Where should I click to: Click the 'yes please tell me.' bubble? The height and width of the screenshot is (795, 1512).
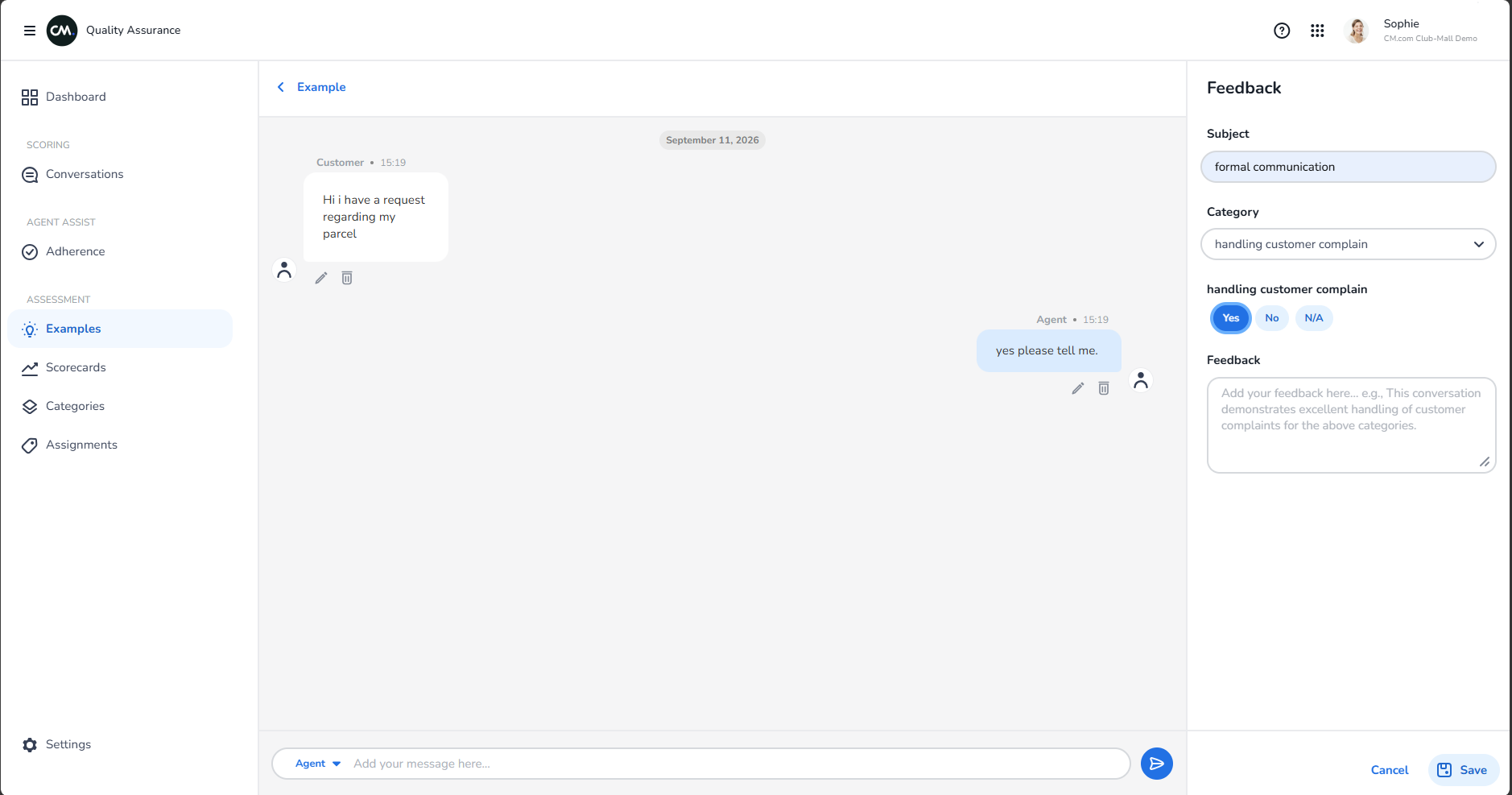pos(1049,350)
